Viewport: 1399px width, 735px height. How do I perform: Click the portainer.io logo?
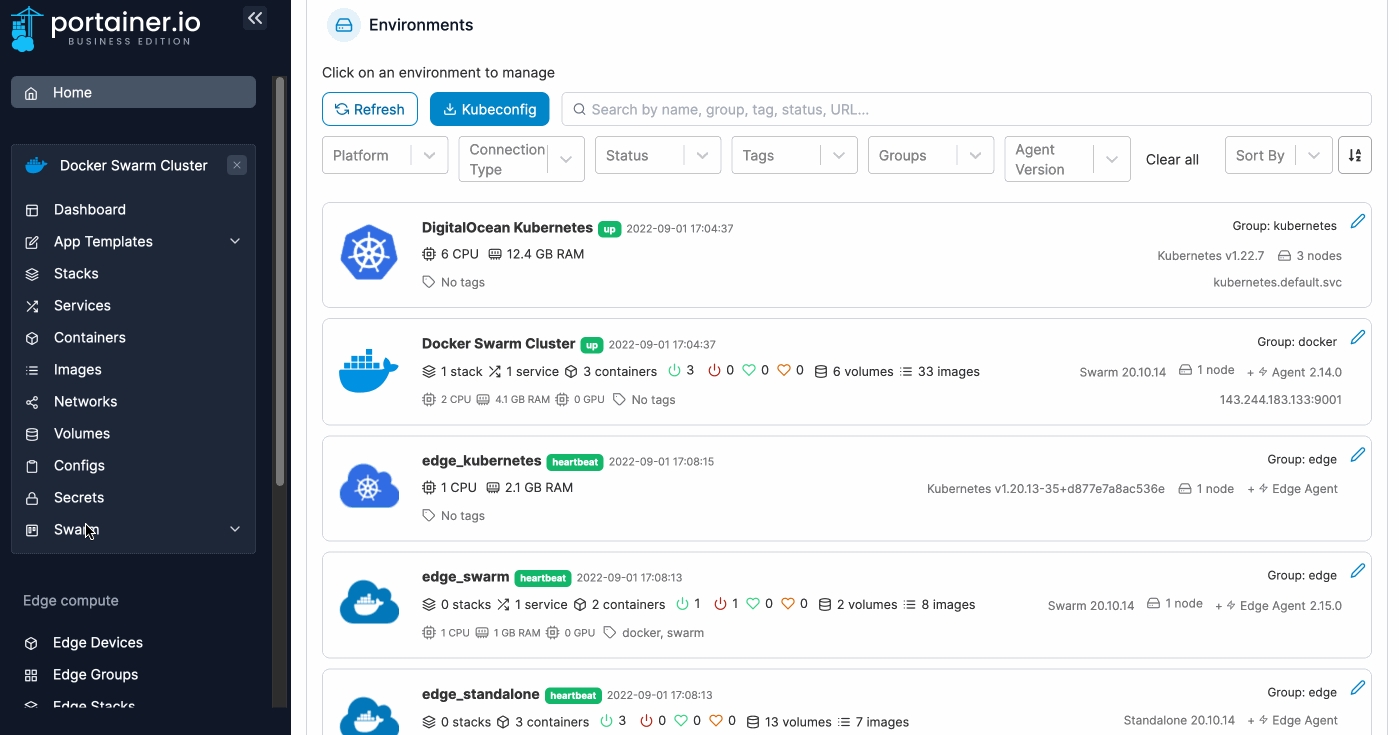click(106, 28)
